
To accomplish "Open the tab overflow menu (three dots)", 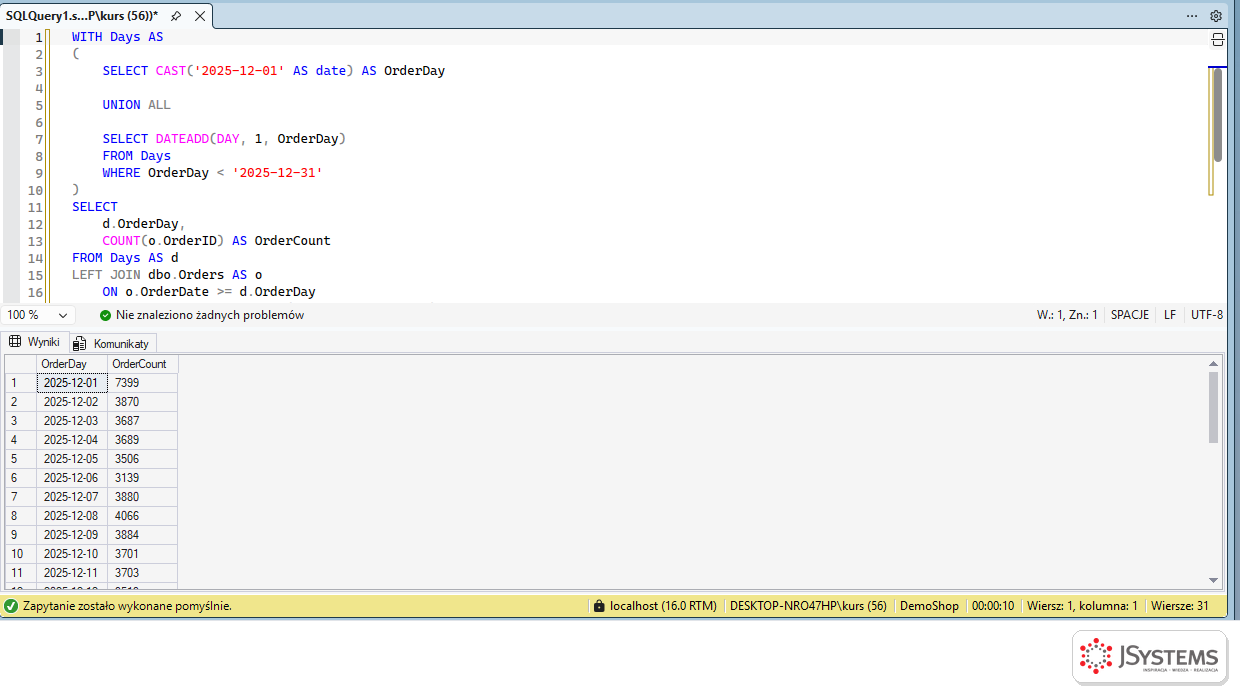I will tap(1192, 16).
